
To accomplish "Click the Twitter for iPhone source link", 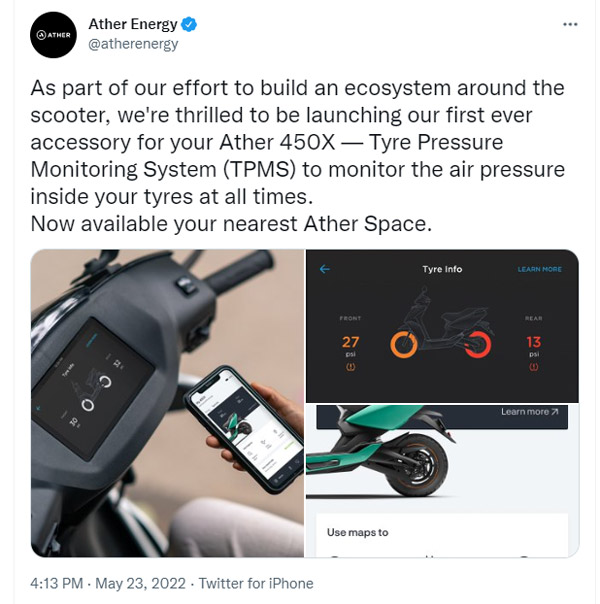I will (256, 583).
